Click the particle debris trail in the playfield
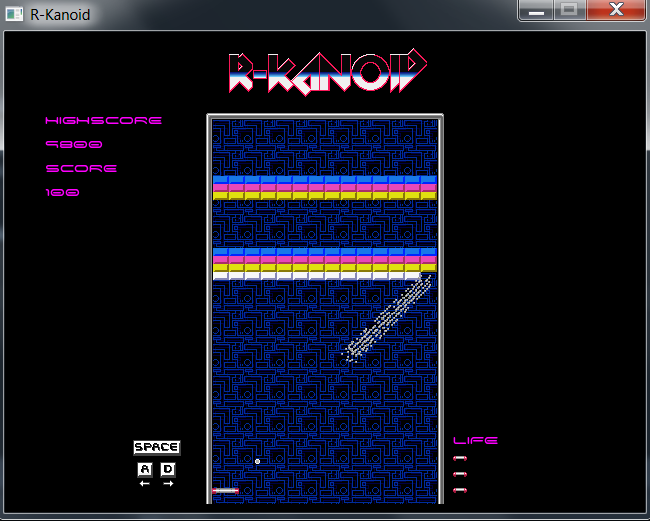The width and height of the screenshot is (650, 521). [388, 320]
